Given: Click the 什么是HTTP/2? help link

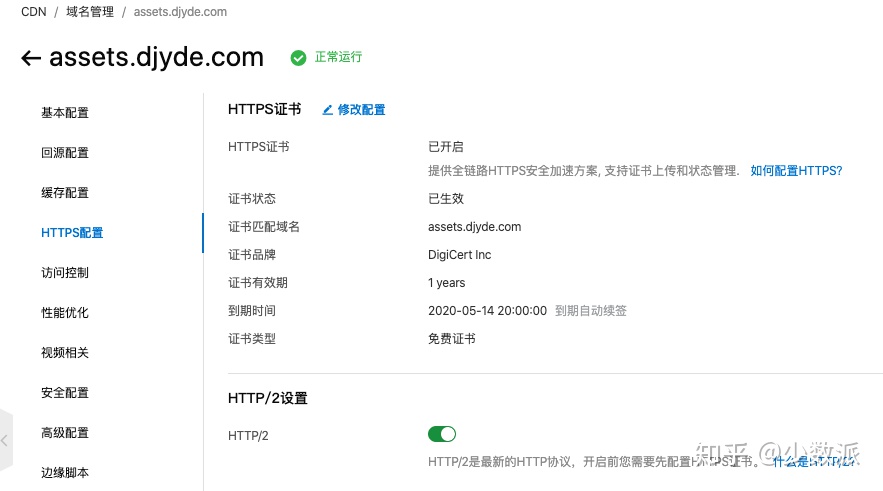Looking at the screenshot, I should (x=815, y=461).
